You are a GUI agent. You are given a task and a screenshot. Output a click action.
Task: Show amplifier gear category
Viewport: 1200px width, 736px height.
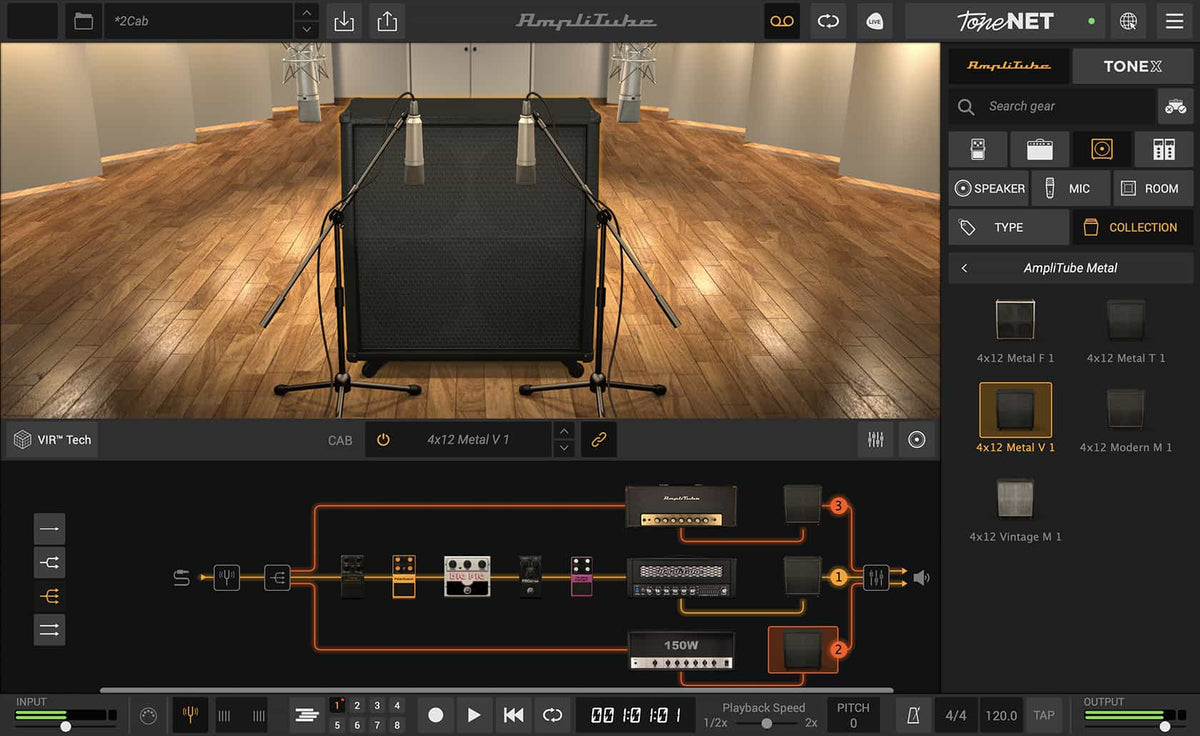pyautogui.click(x=1040, y=149)
